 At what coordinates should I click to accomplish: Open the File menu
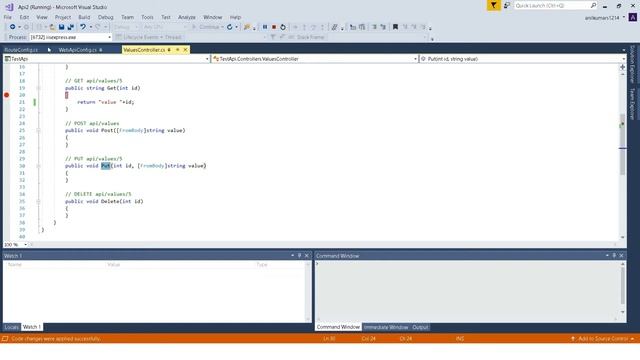coord(8,17)
